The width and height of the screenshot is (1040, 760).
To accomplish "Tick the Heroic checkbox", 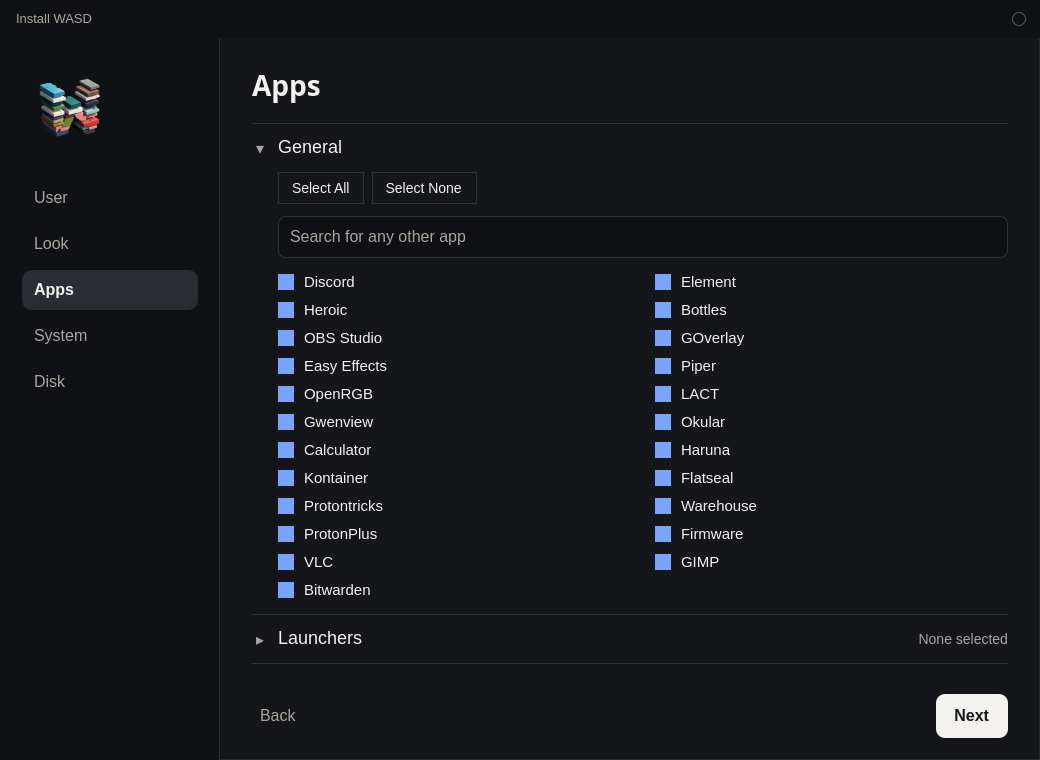I will 286,310.
